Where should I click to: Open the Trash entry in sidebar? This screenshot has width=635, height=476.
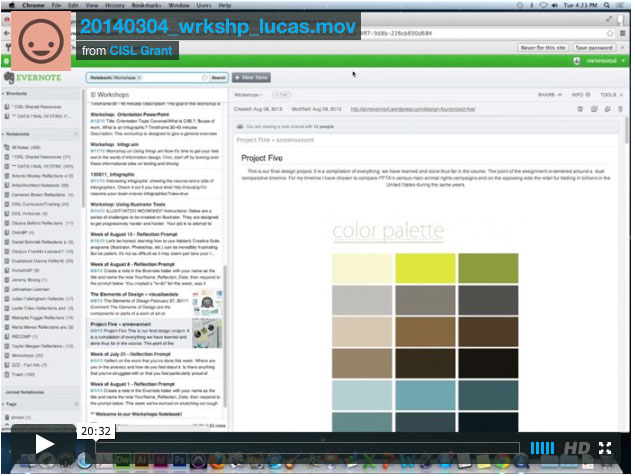coord(20,375)
